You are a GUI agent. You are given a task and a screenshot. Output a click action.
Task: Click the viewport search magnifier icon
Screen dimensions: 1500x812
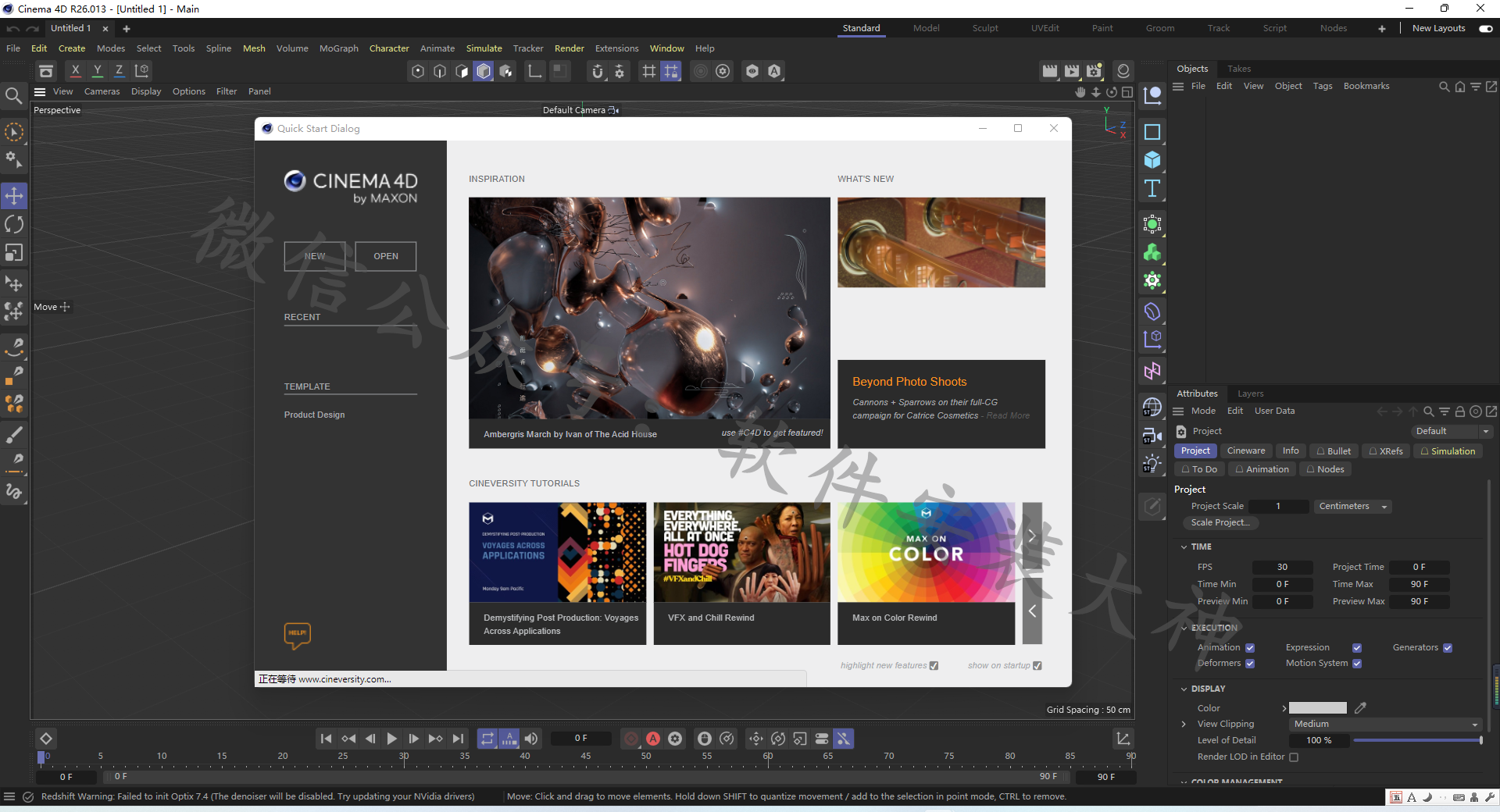point(13,96)
